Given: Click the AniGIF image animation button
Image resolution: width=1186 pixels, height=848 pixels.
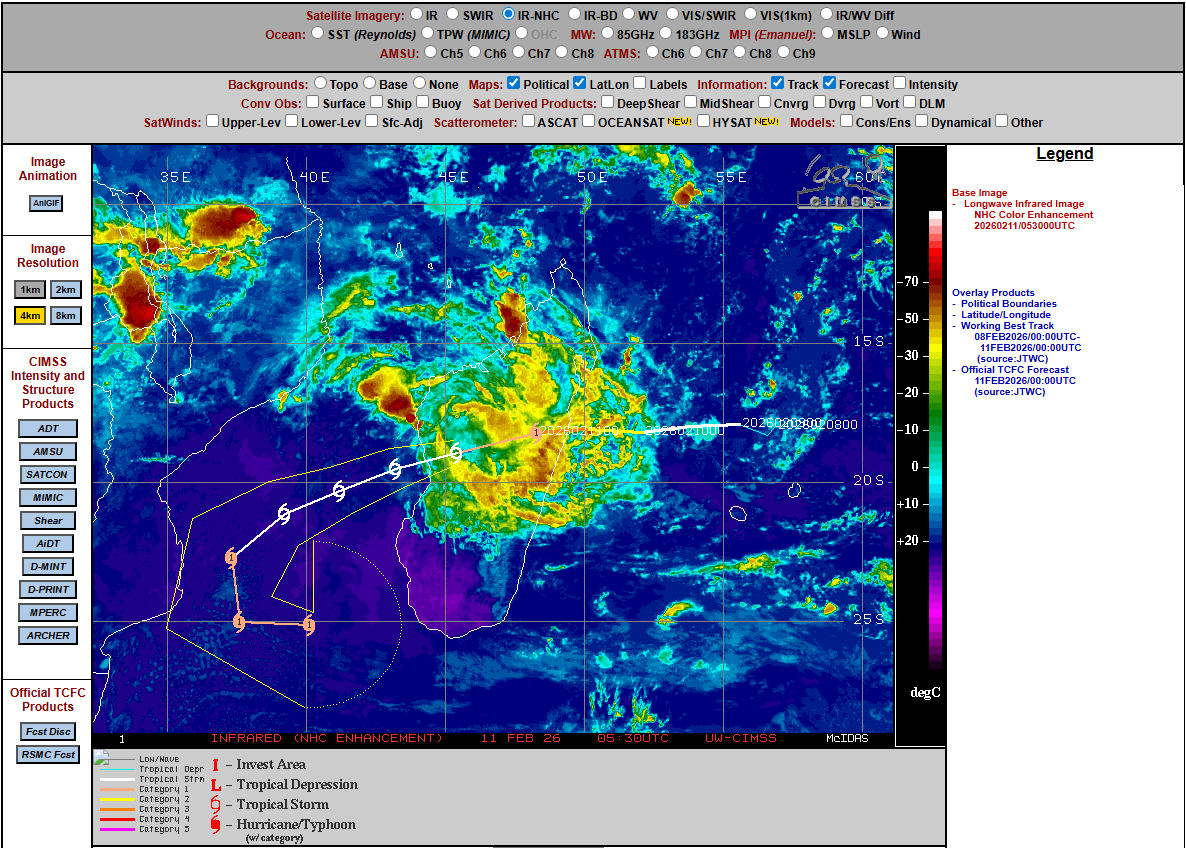Looking at the screenshot, I should coord(46,203).
